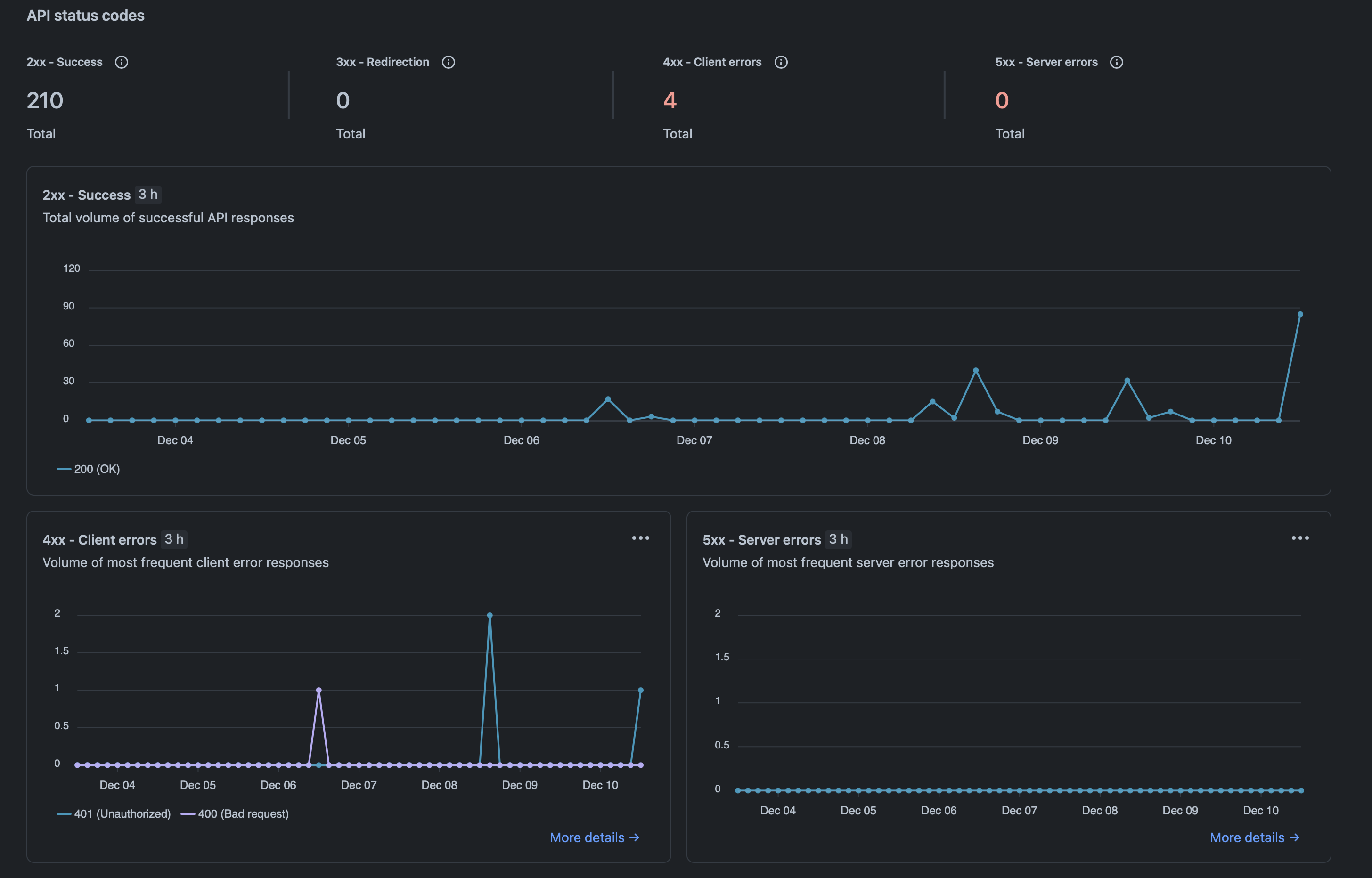Show info for 5xx - Server errors summary
This screenshot has width=1372, height=878.
coord(1116,62)
